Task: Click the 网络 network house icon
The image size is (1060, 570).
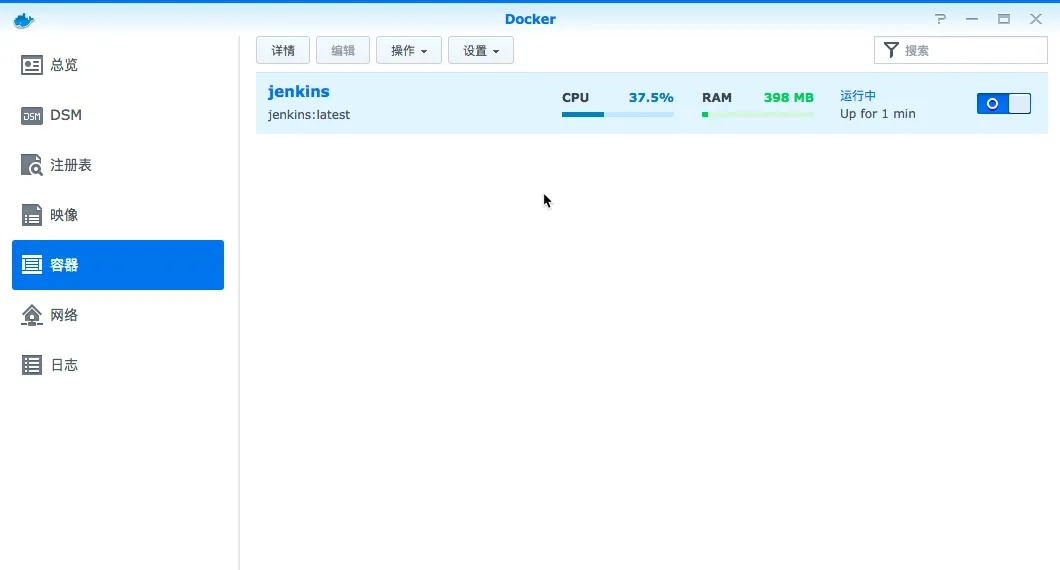Action: (x=32, y=315)
